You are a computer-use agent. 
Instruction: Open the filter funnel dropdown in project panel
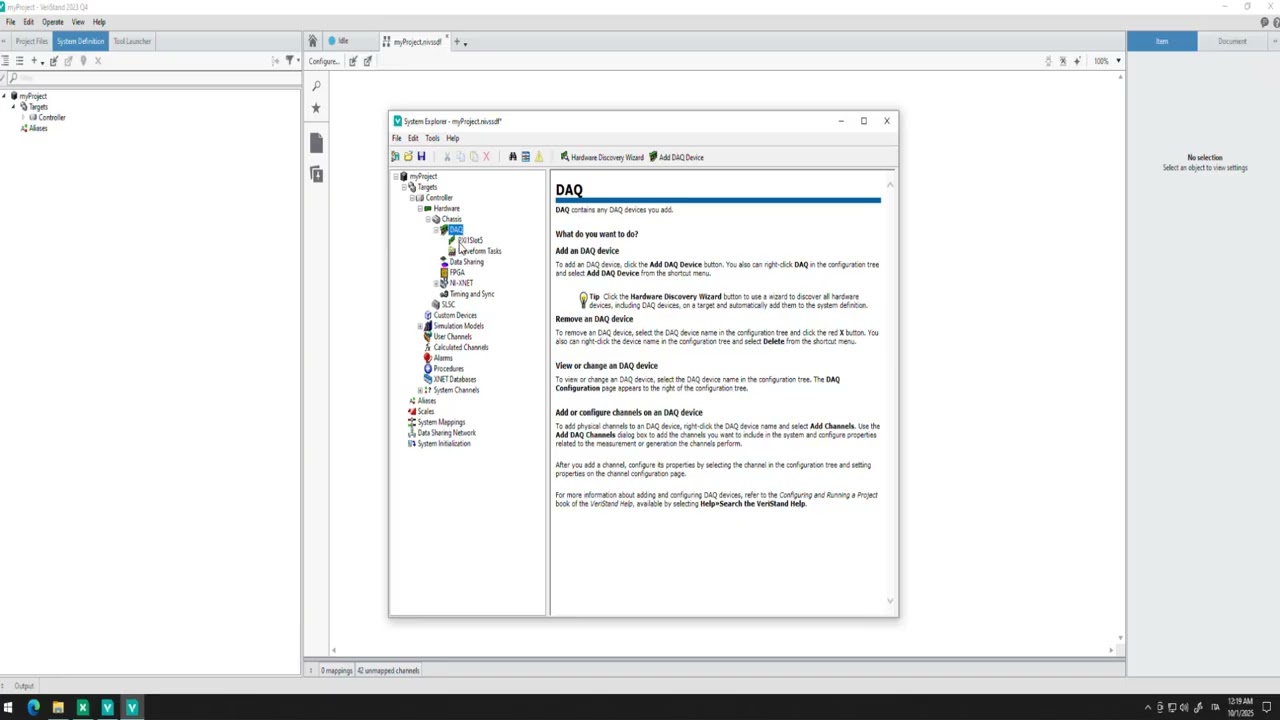[x=291, y=61]
